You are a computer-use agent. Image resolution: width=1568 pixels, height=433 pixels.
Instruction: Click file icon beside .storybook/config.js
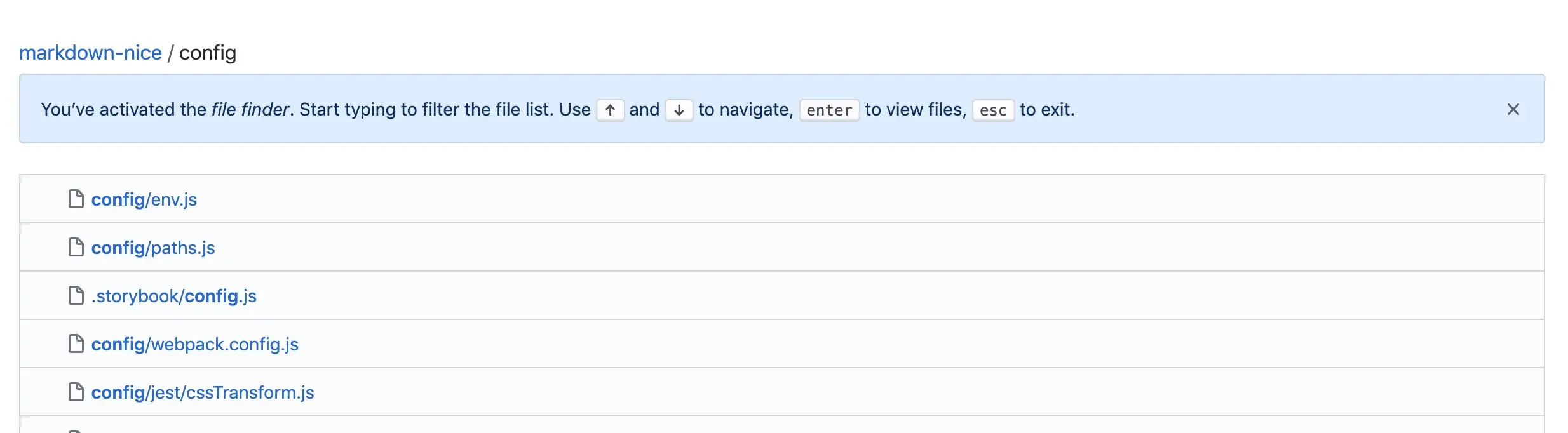76,295
